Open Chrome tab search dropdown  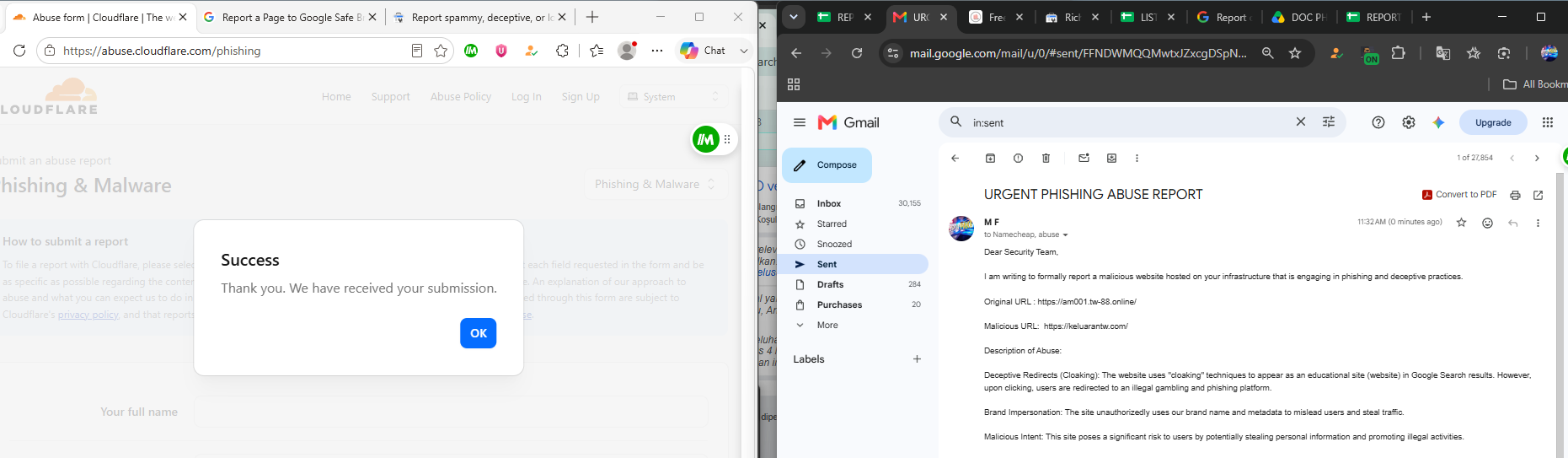(793, 17)
